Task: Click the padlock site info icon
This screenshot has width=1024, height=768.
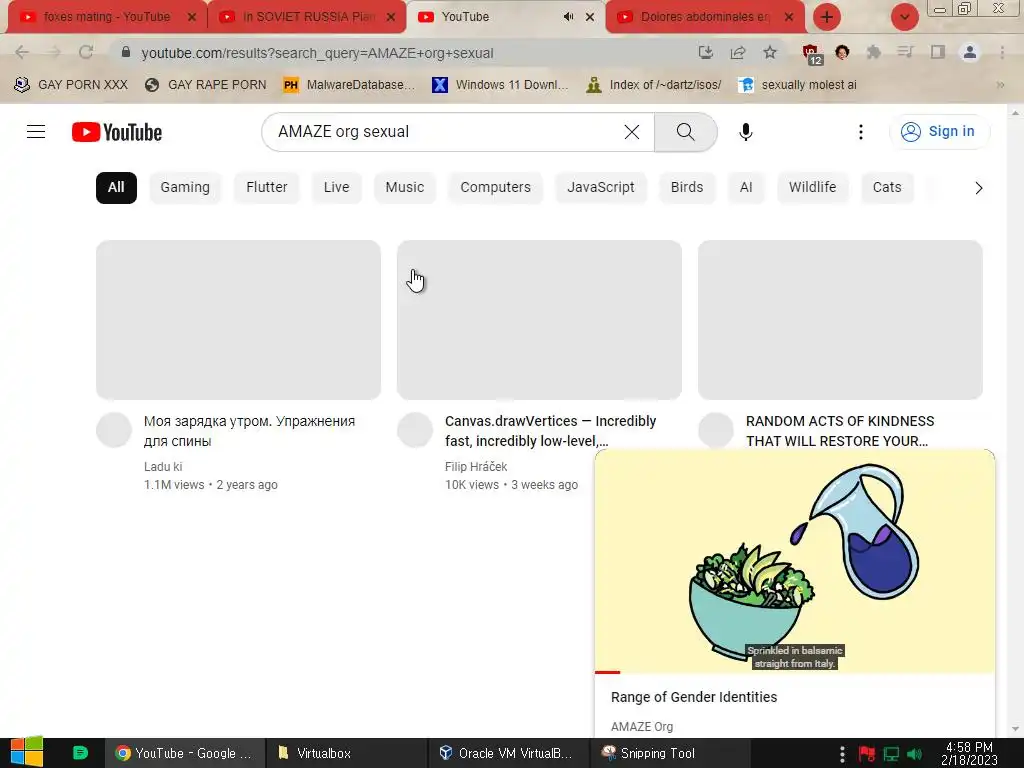Action: [126, 52]
